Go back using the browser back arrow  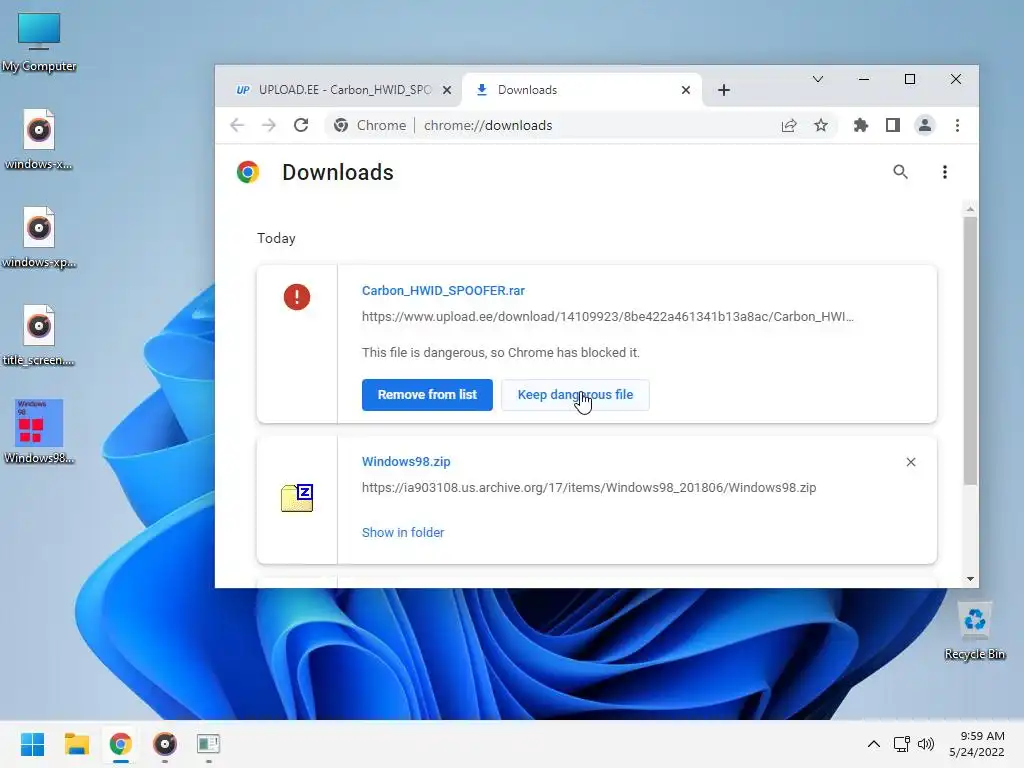click(x=237, y=125)
